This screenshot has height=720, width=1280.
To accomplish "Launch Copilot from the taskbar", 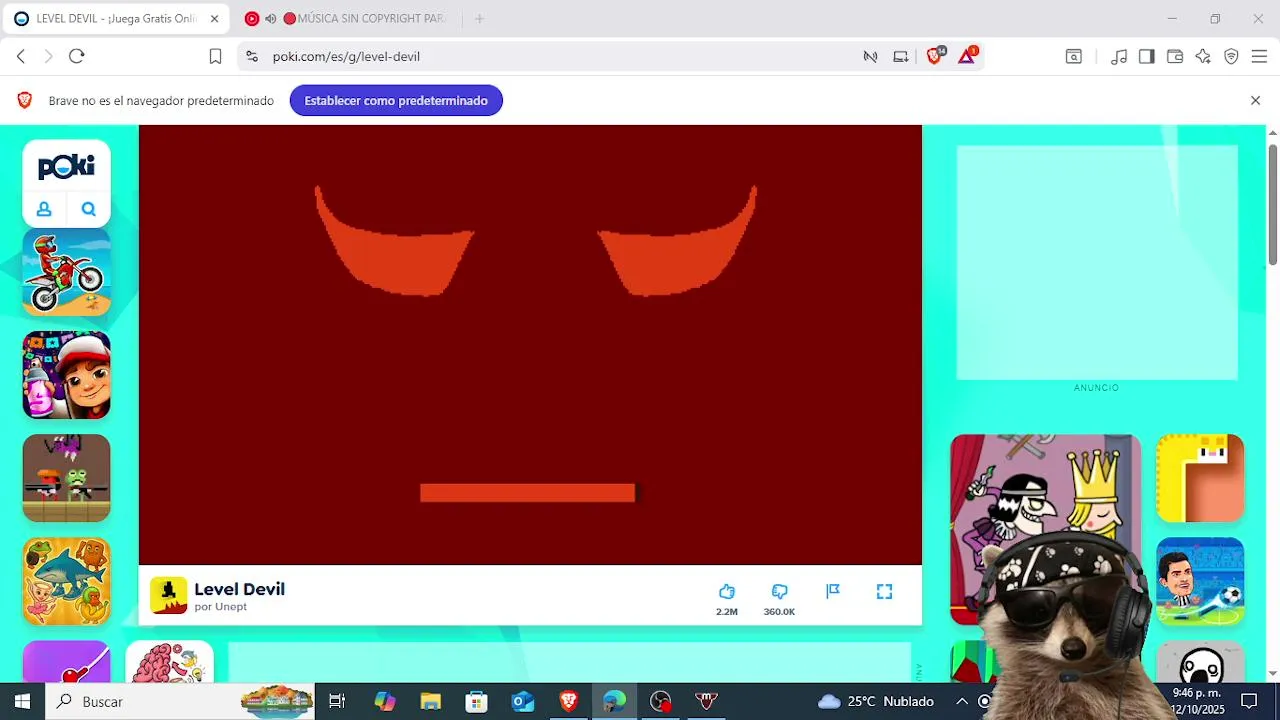I will [x=385, y=701].
